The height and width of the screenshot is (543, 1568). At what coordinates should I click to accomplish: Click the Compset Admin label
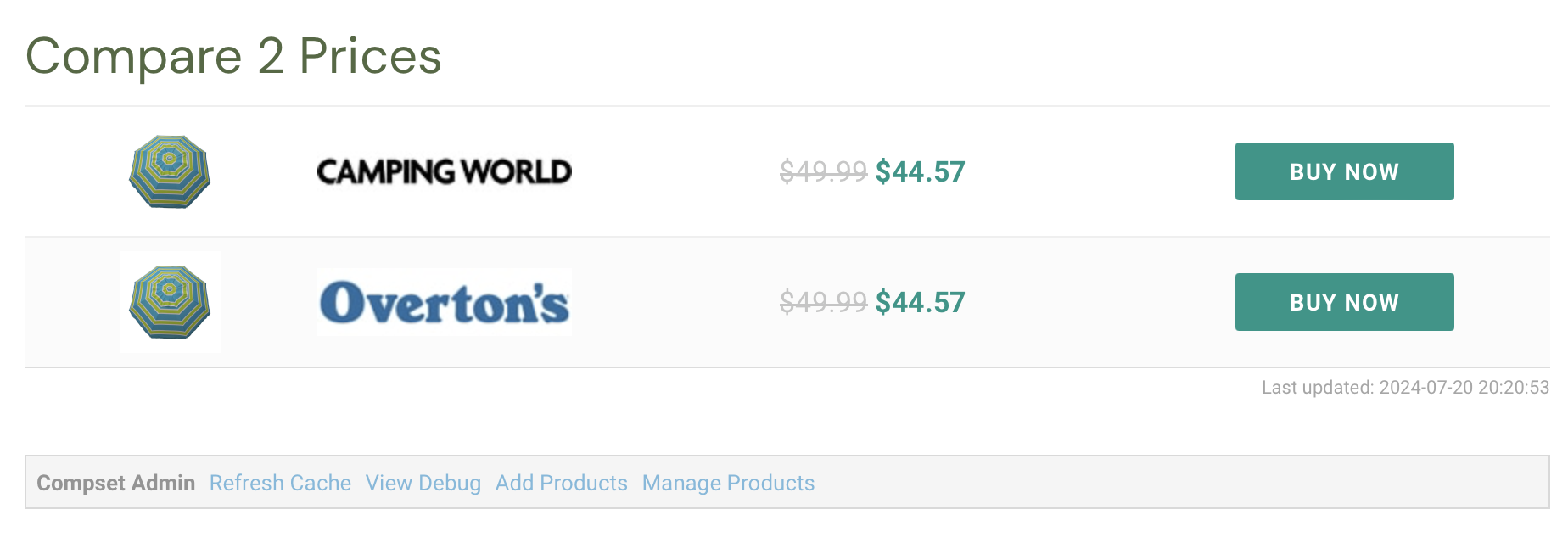116,483
